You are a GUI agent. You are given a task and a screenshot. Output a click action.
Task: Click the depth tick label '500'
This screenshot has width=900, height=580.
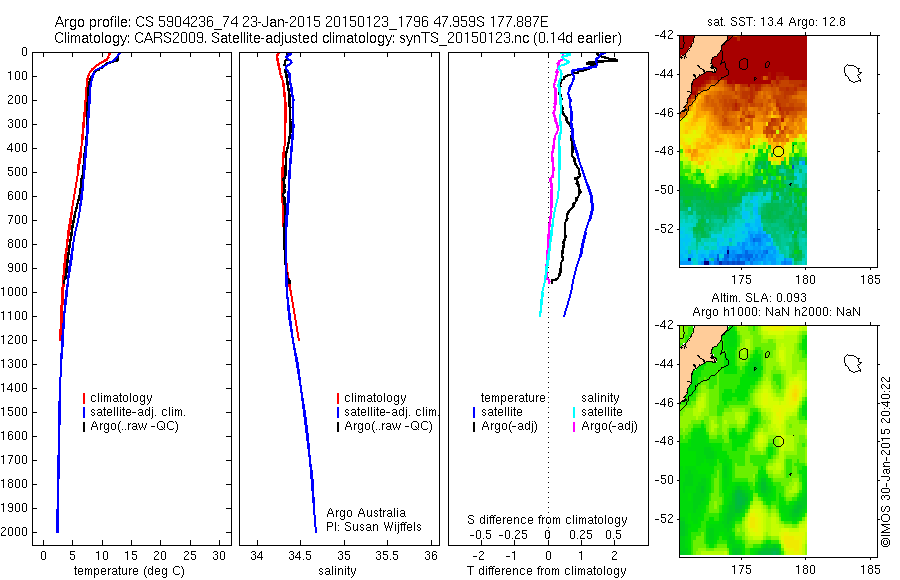coord(18,172)
